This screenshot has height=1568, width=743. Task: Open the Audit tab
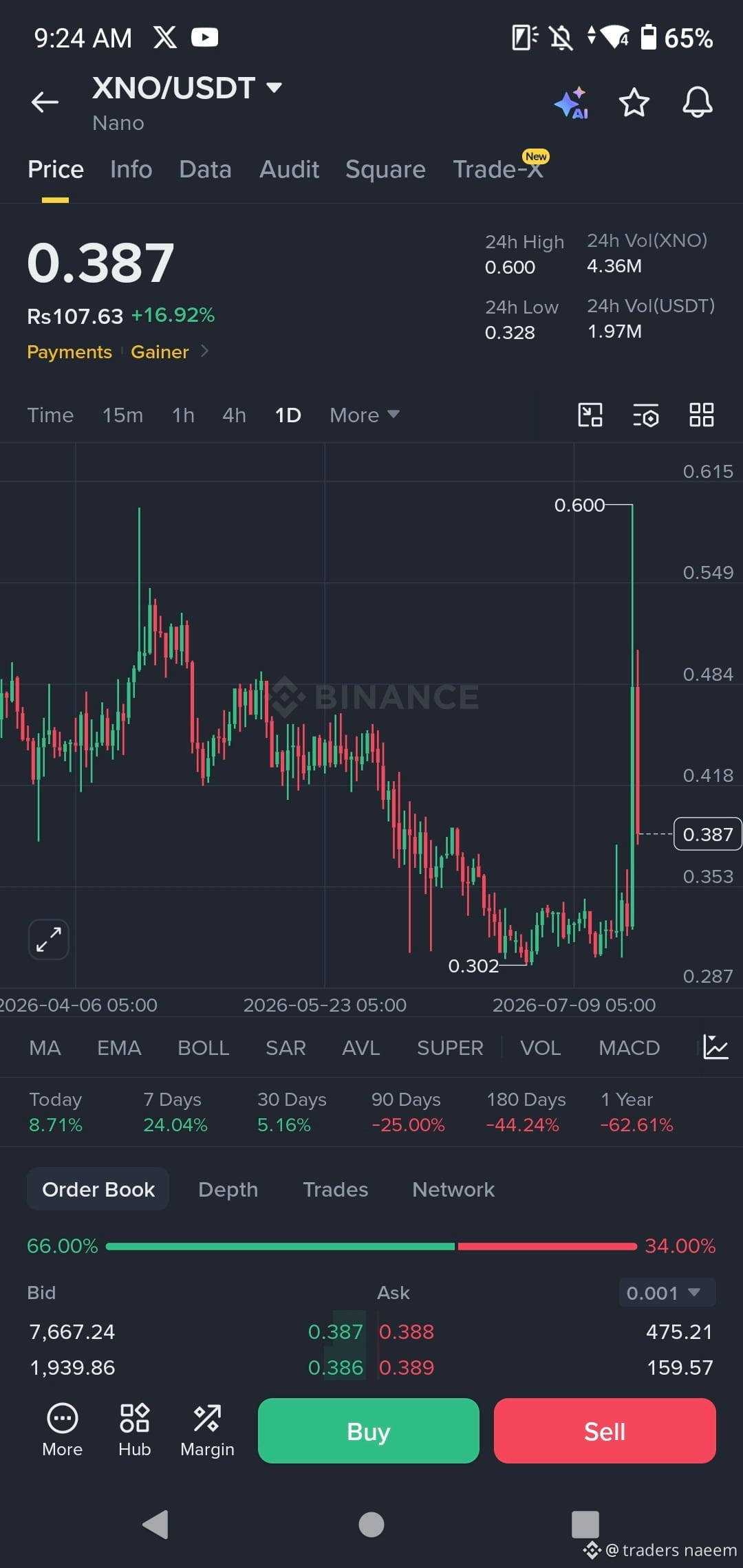(x=289, y=169)
